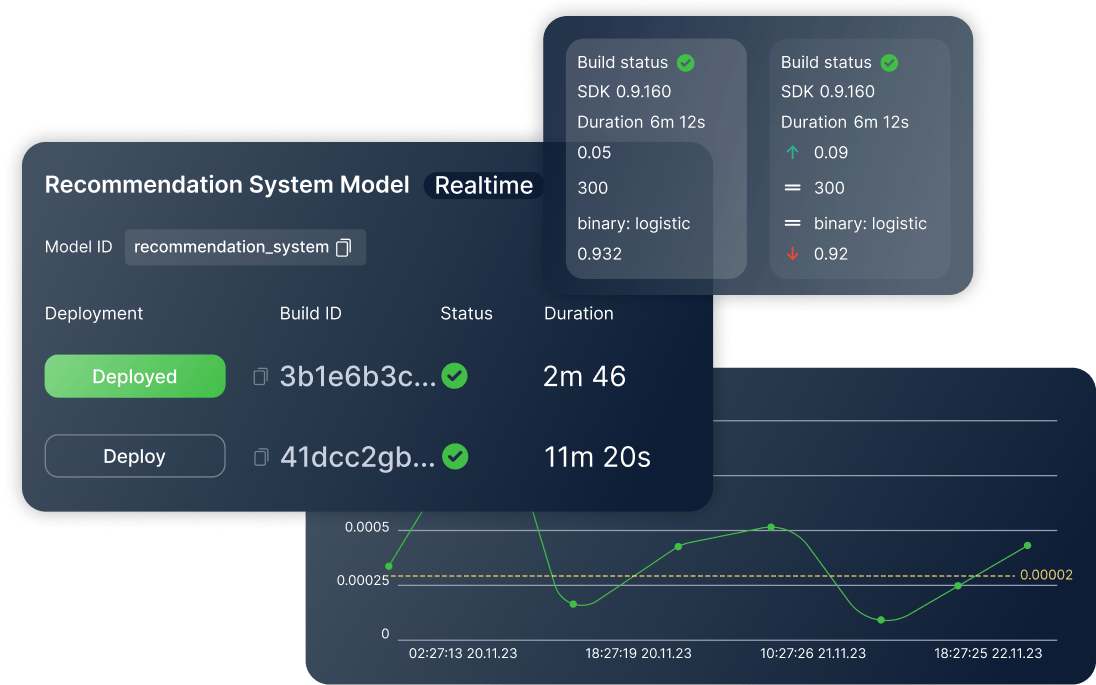Click x-axis label 18:27:19 20.11.23
Viewport: 1096px width, 685px height.
tap(638, 654)
